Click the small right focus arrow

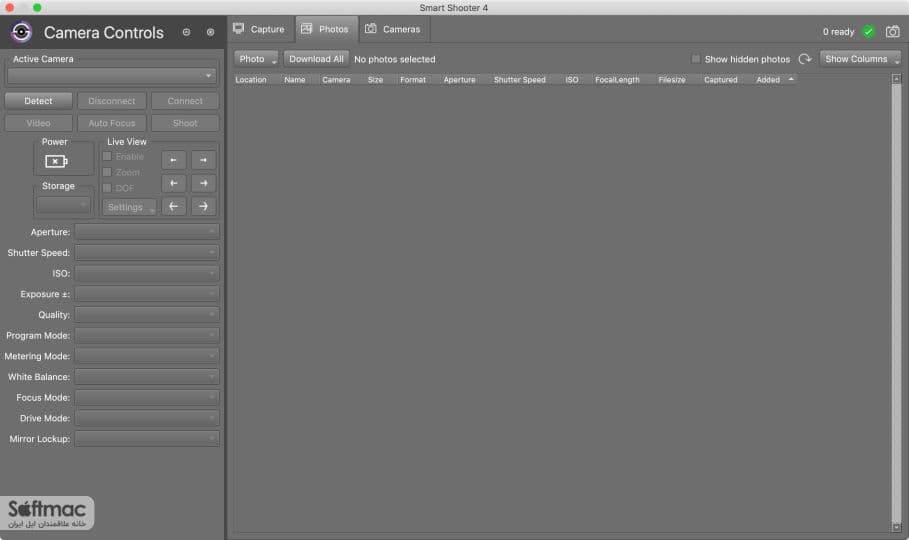203,160
